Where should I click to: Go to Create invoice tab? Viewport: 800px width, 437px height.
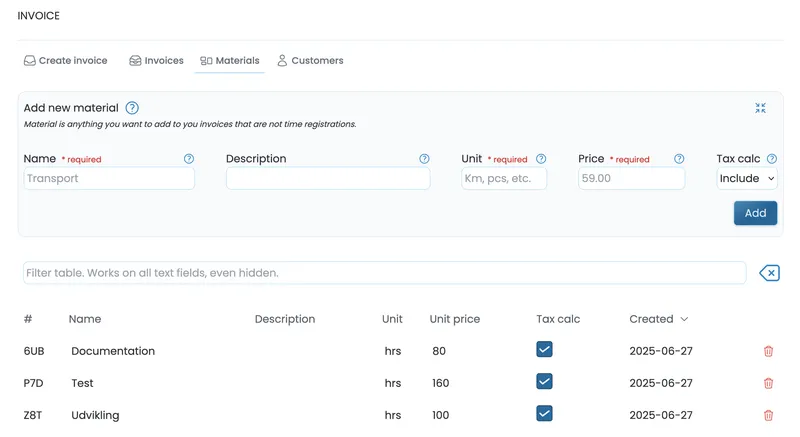coord(65,61)
